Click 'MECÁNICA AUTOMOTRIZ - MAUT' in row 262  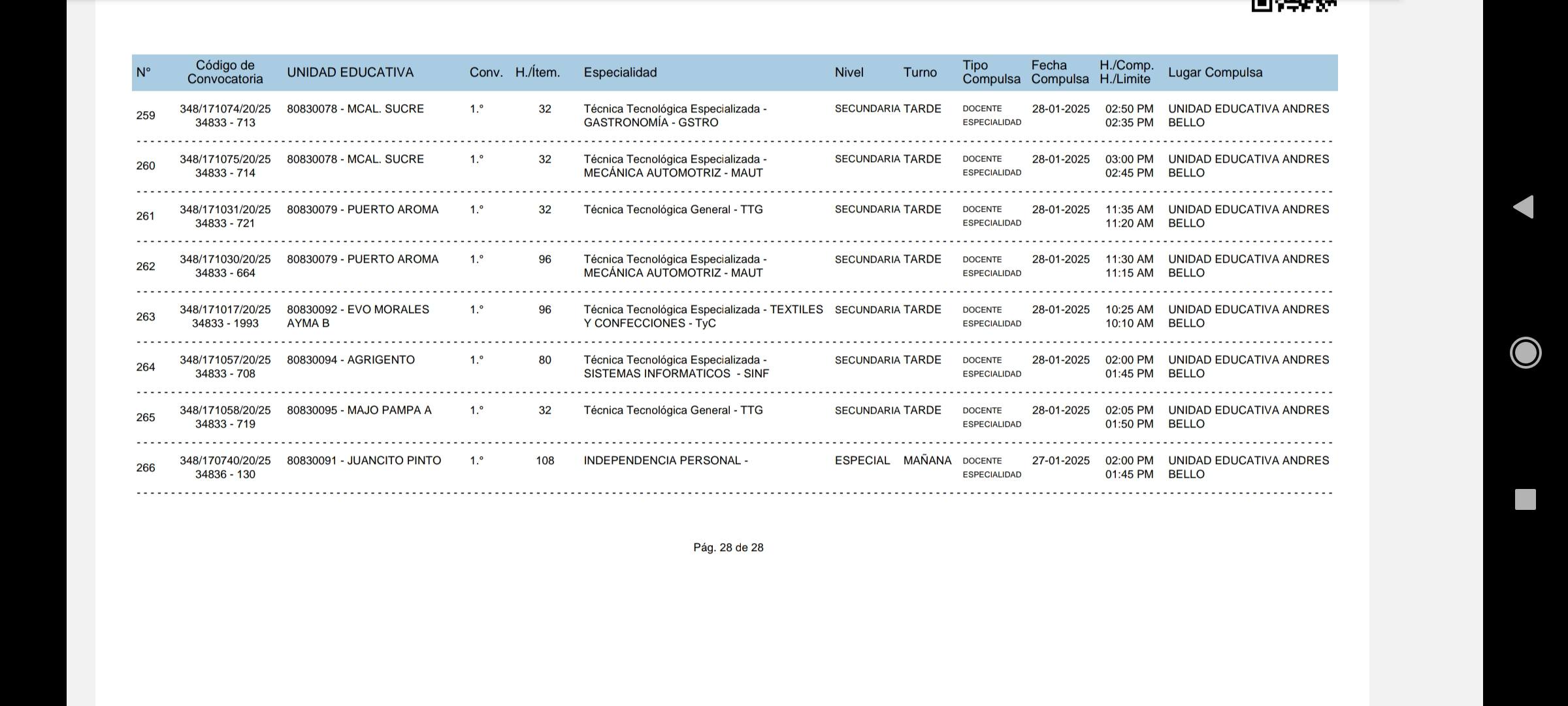pyautogui.click(x=673, y=273)
